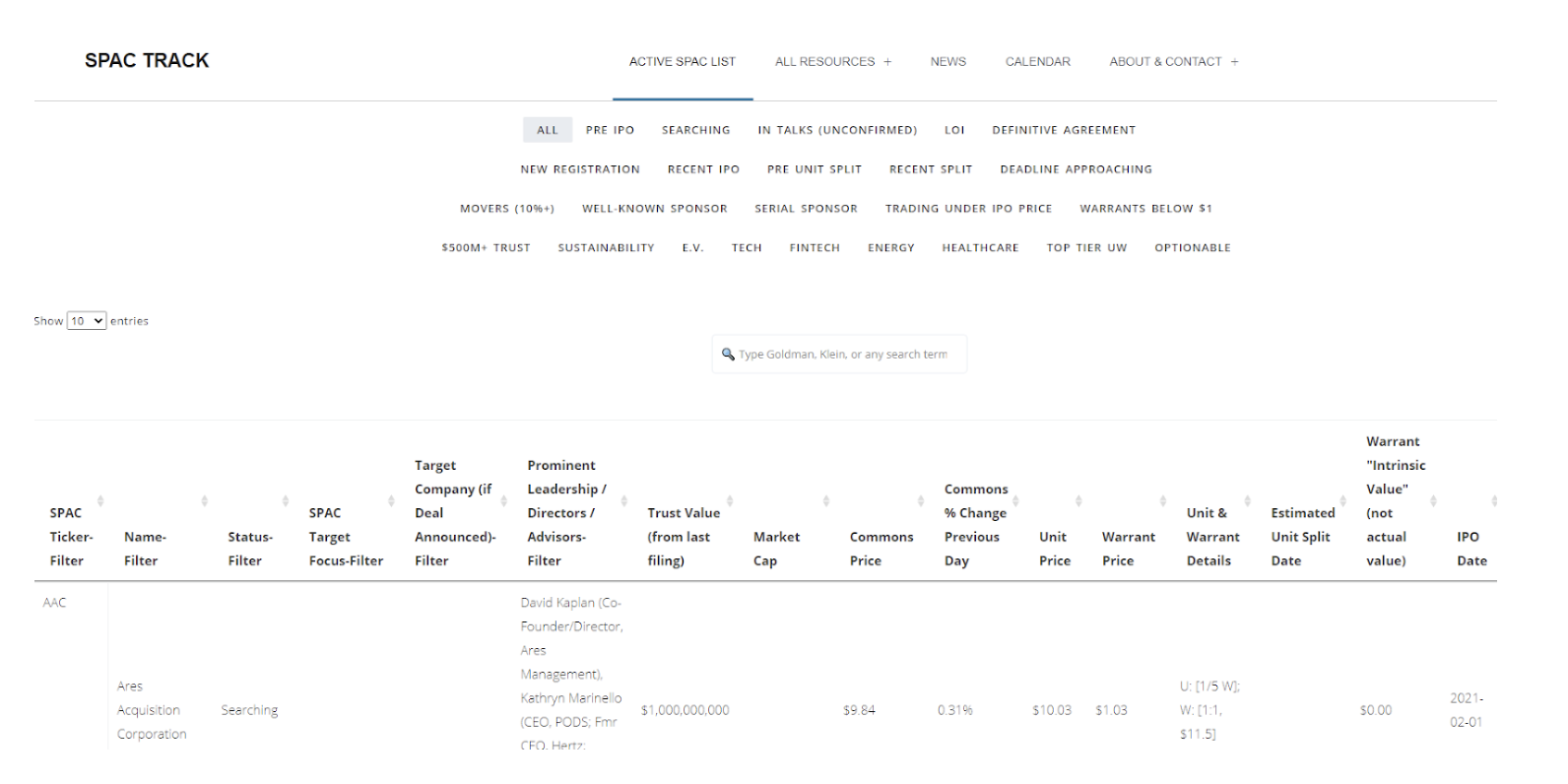Toggle the Warrants Below $1 filter

[x=1145, y=209]
